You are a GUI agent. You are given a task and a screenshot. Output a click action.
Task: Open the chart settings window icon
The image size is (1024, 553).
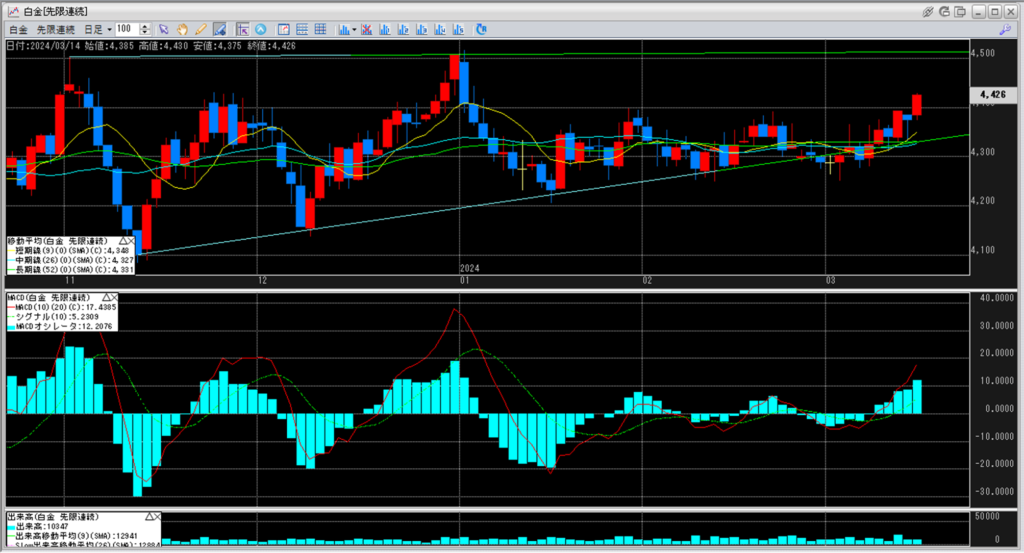(x=283, y=29)
